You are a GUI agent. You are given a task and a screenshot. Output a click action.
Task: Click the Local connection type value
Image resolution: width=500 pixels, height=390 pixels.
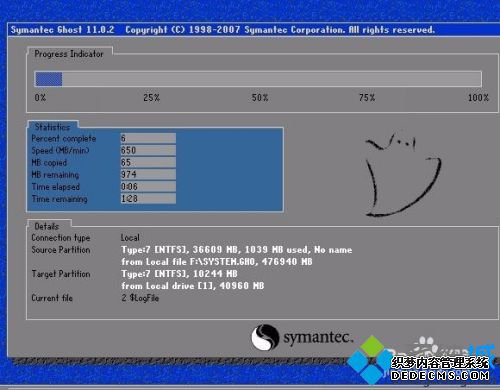coord(130,238)
